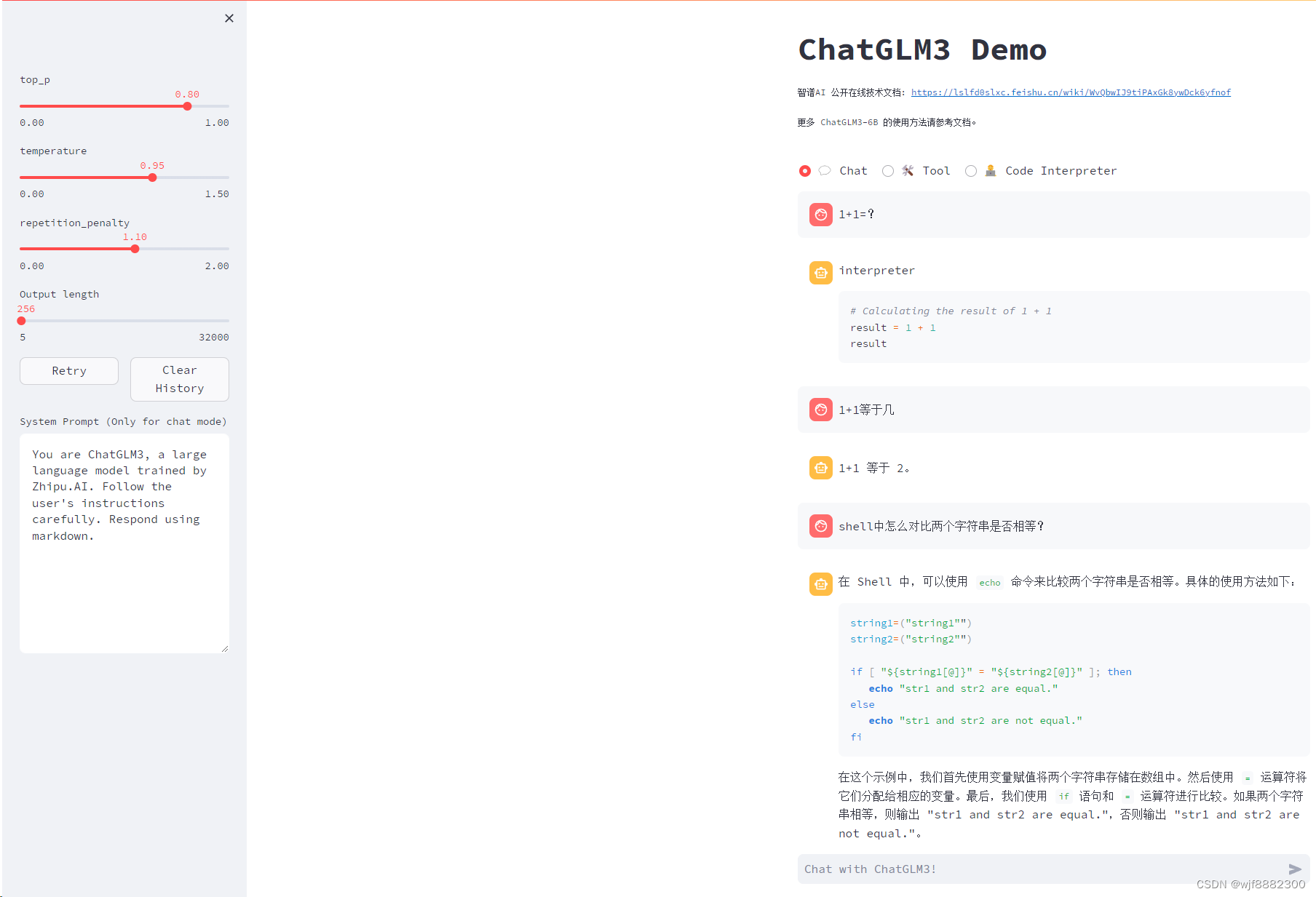Screen dimensions: 1316x897
Task: Click the "1+1=?" user message
Action: pyautogui.click(x=856, y=215)
